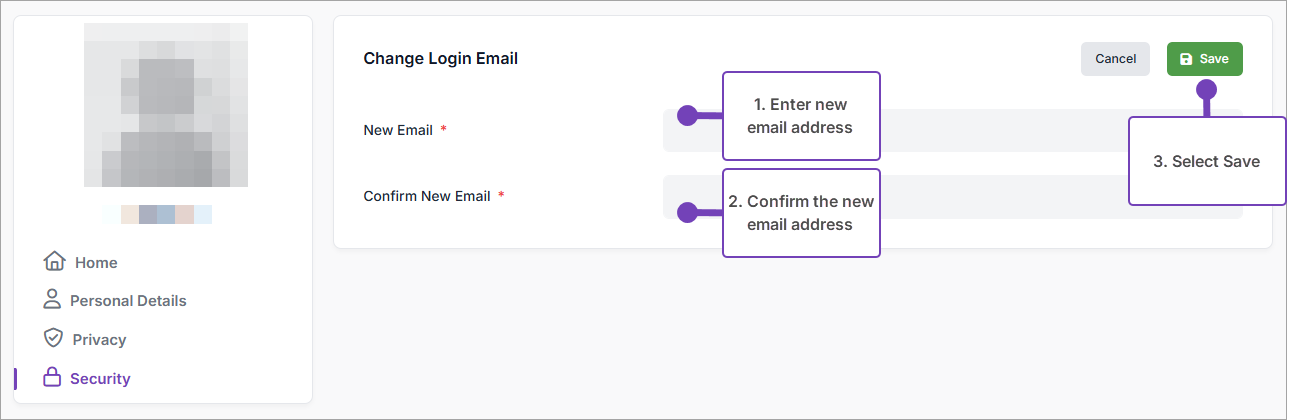Focus the Confirm New Email input field

(x=1000, y=197)
